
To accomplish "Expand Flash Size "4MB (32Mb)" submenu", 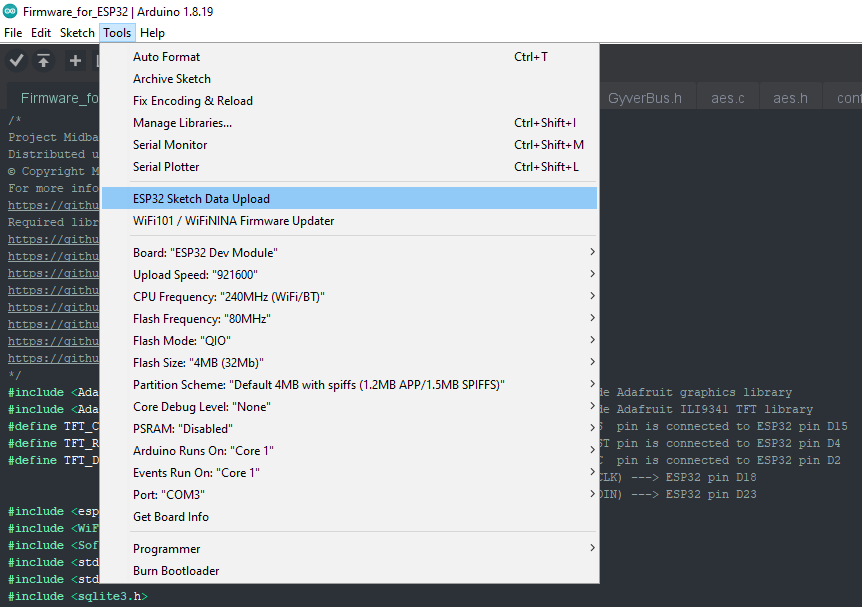I will click(349, 362).
